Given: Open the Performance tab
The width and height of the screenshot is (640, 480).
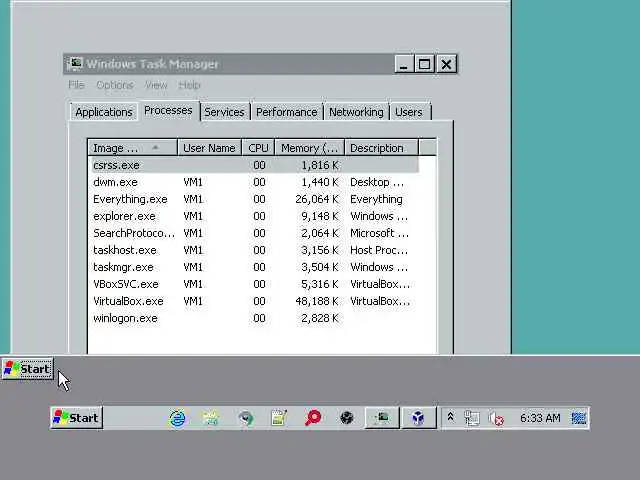Looking at the screenshot, I should [287, 112].
